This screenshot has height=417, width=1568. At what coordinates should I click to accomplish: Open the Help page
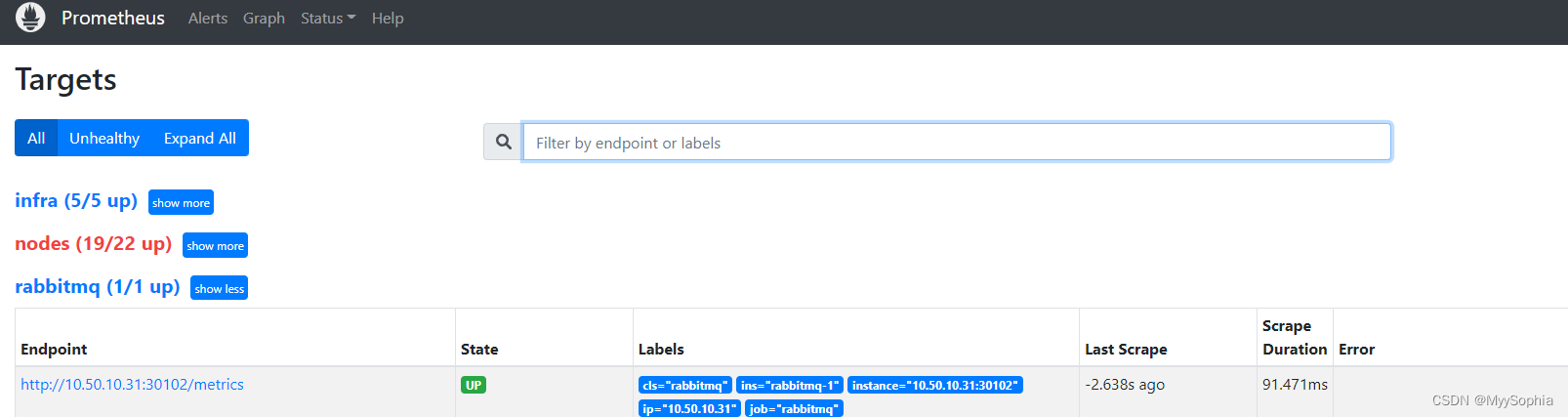pos(388,19)
